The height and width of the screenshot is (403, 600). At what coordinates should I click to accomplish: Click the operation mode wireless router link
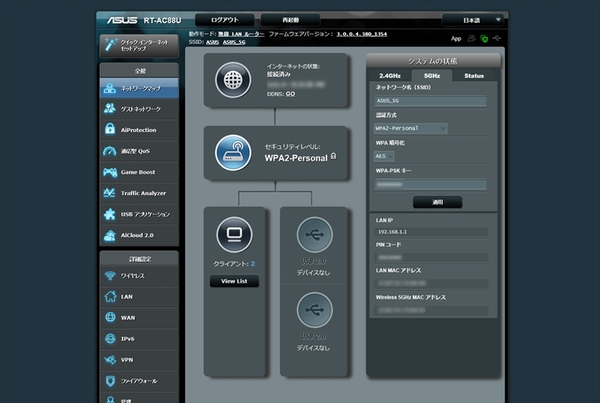[241, 34]
